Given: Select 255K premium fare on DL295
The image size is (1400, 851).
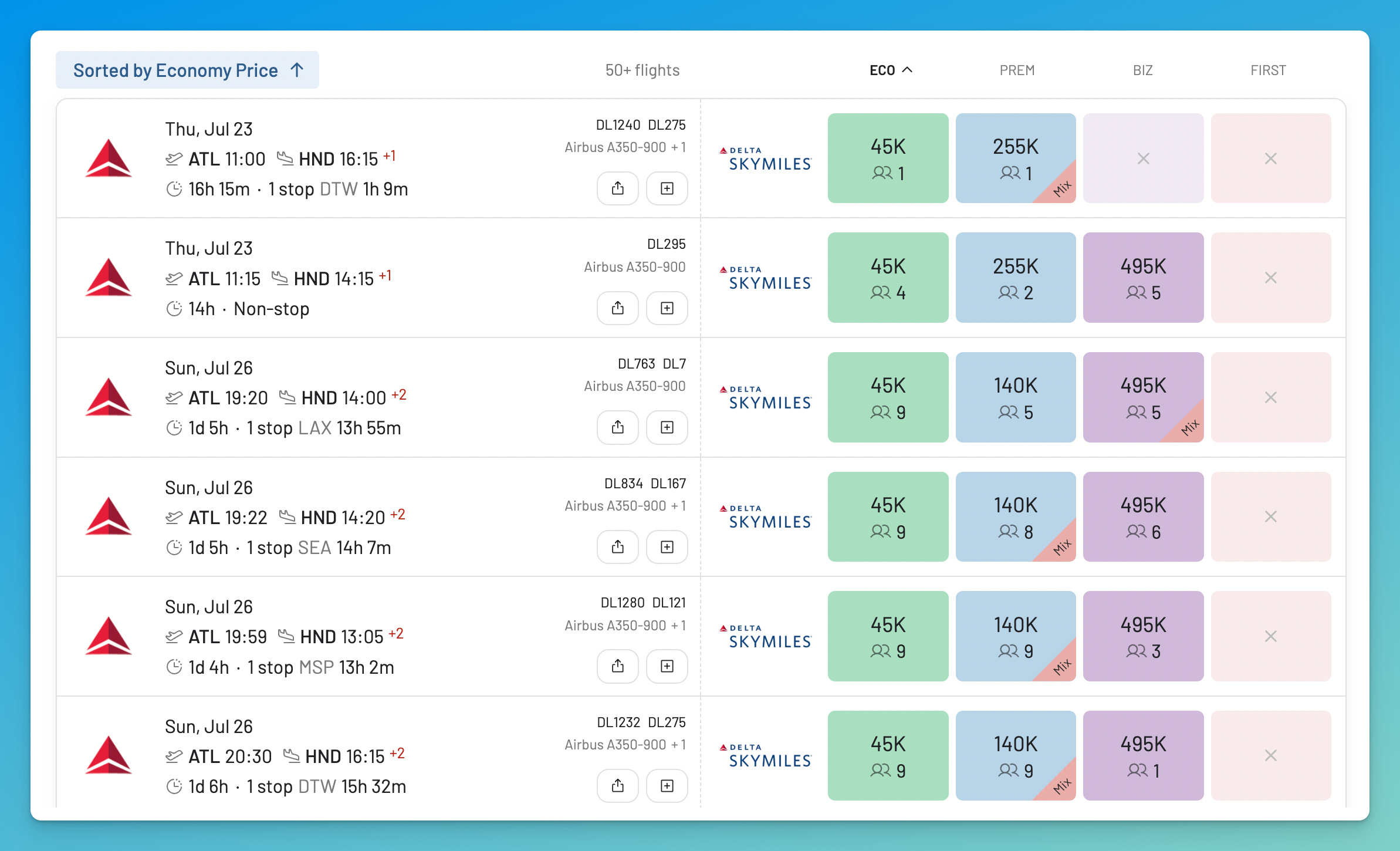Looking at the screenshot, I should pyautogui.click(x=1016, y=278).
